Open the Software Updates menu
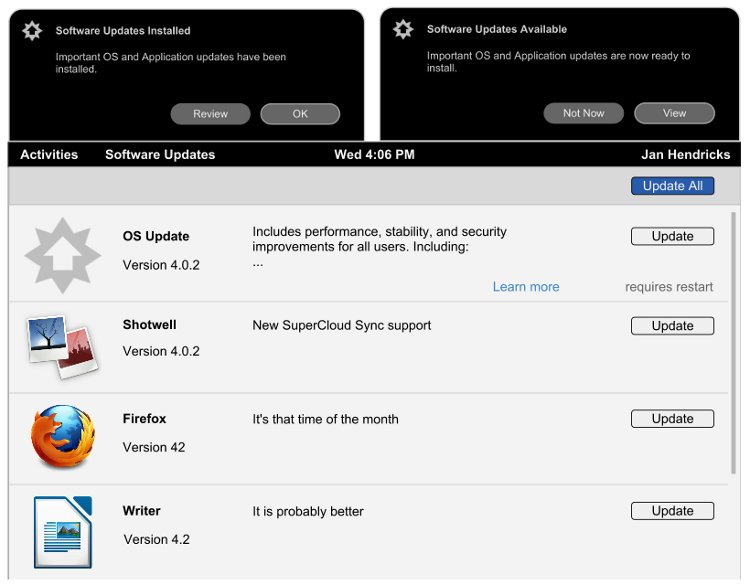This screenshot has height=585, width=750. [x=160, y=155]
